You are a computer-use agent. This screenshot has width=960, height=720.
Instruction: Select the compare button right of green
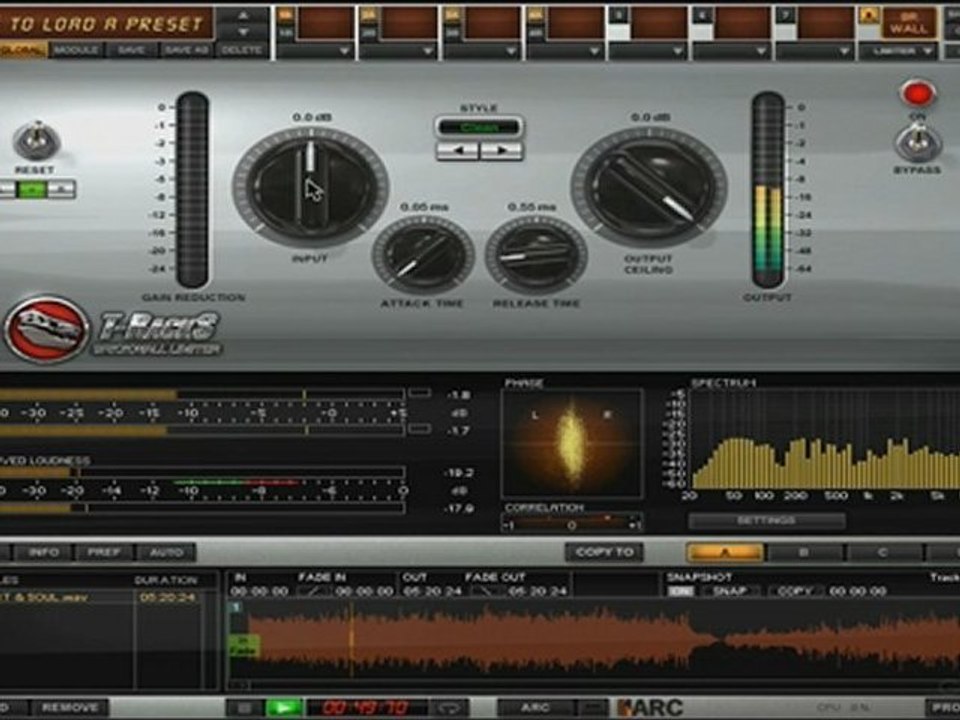[62, 189]
